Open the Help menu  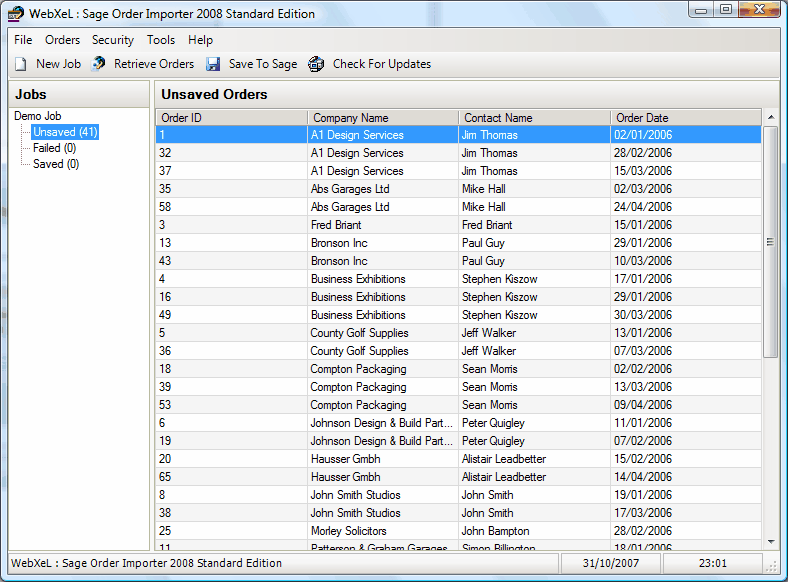[x=201, y=40]
